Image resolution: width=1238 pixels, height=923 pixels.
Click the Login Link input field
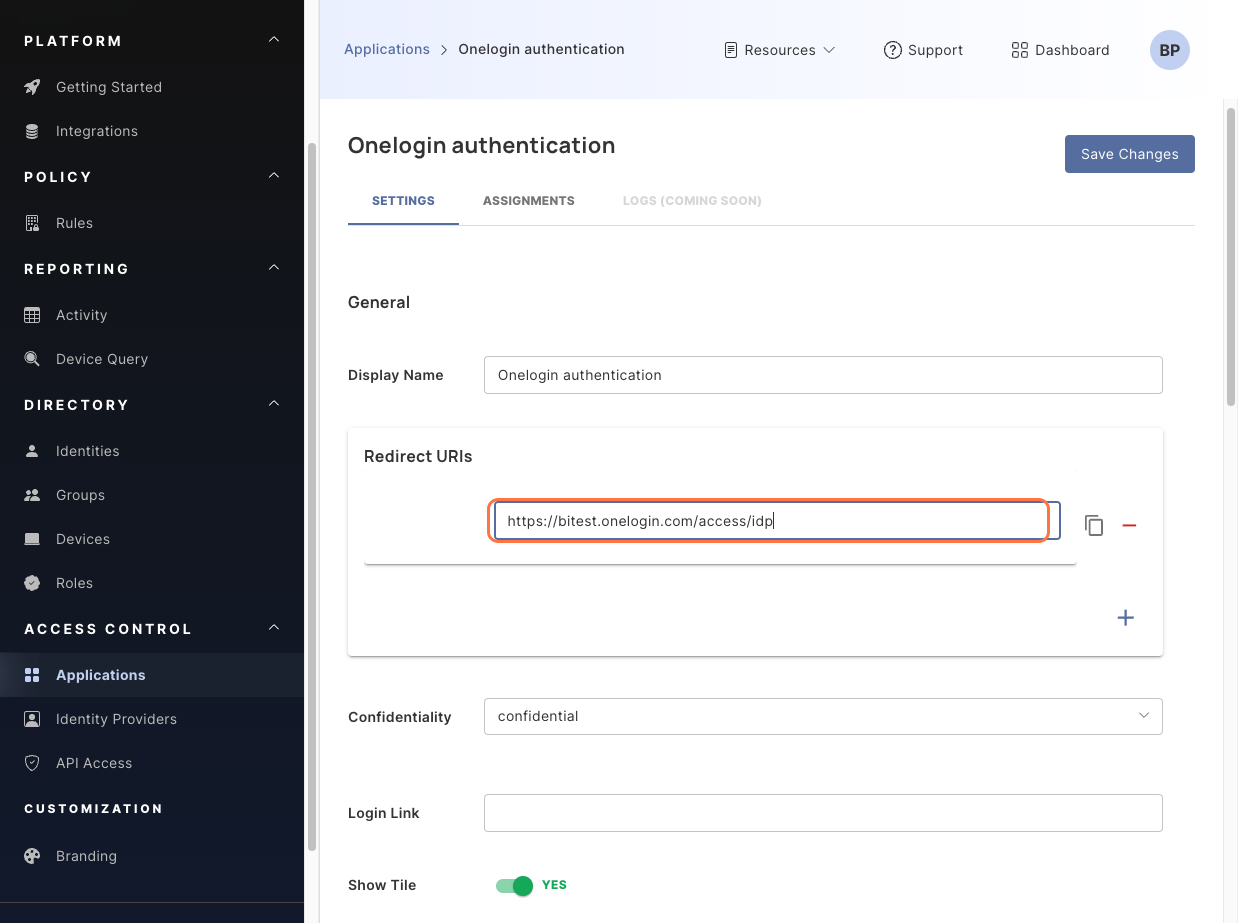coord(823,813)
